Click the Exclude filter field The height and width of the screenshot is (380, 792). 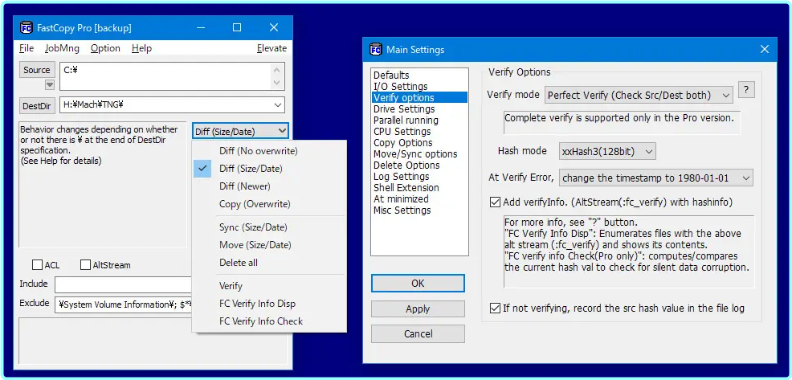123,304
